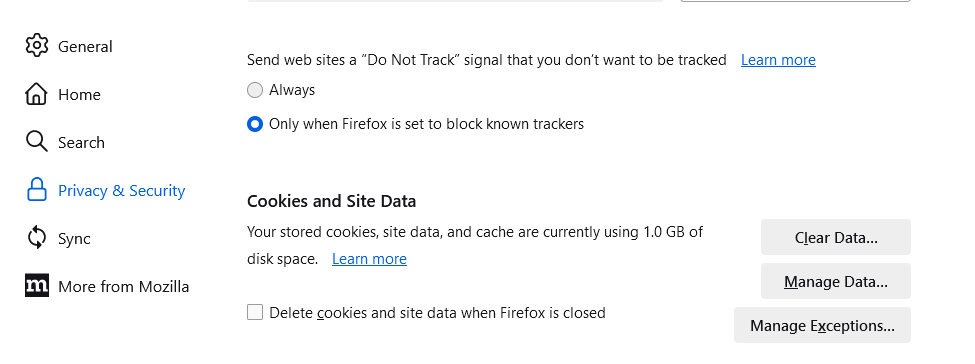Open the General settings label
Screen dimensions: 975x364
pos(85,47)
